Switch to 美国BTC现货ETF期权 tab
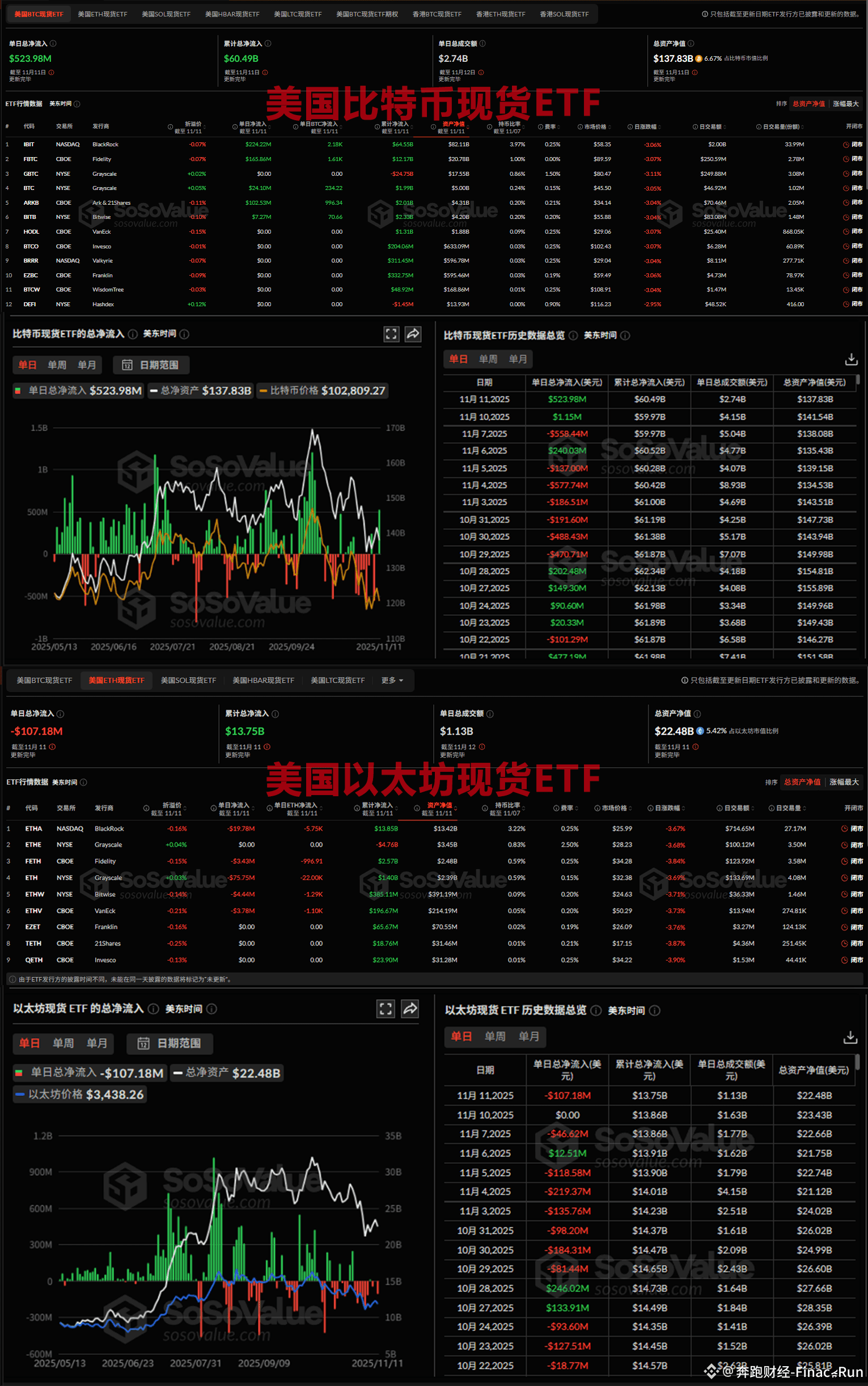Image resolution: width=868 pixels, height=1386 pixels. (x=367, y=14)
